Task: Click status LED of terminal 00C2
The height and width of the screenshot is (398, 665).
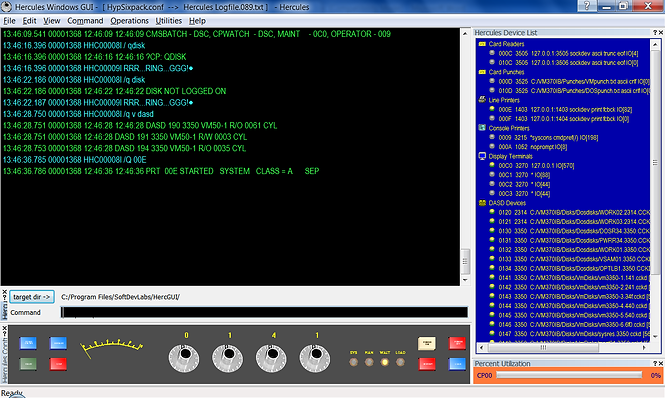Action: coord(492,184)
